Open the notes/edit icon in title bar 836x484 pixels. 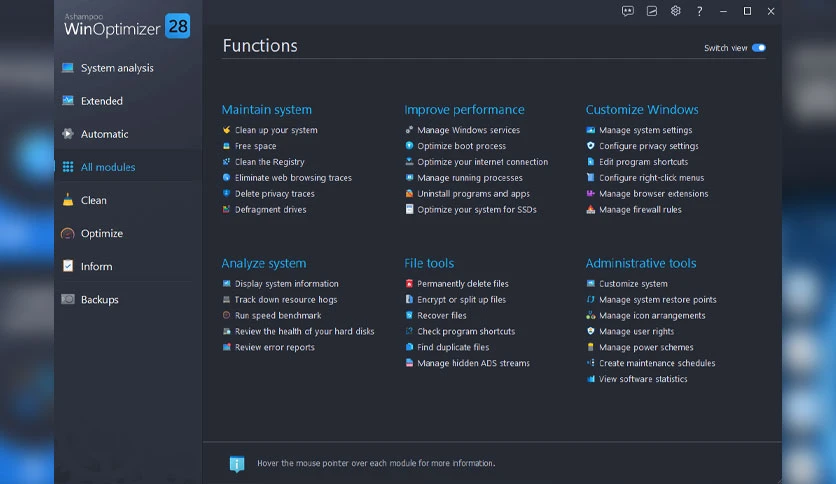652,11
